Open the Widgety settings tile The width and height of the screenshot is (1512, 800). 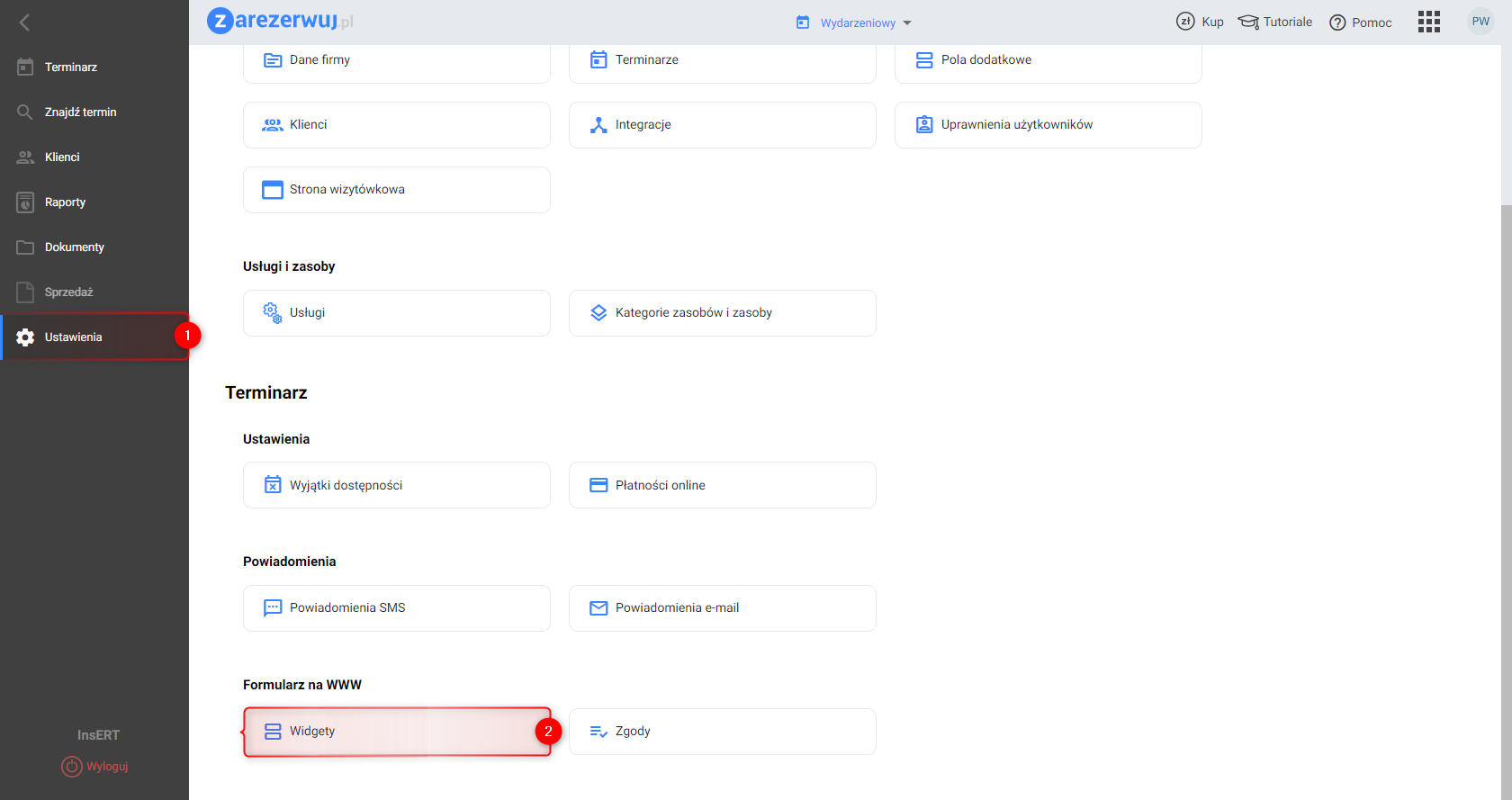tap(397, 731)
